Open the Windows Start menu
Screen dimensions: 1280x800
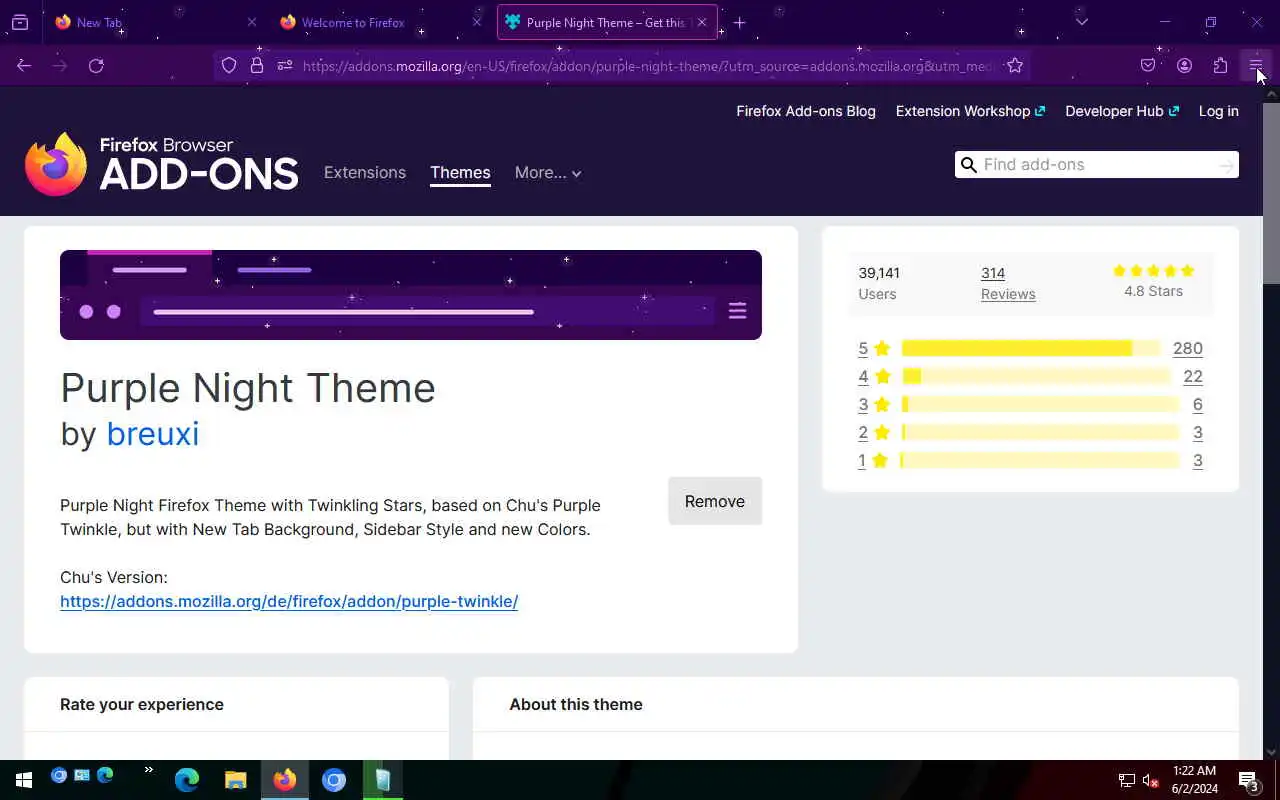tap(24, 780)
